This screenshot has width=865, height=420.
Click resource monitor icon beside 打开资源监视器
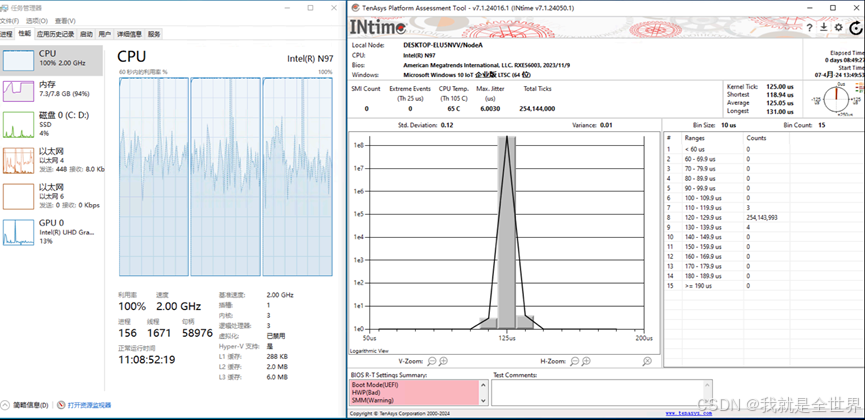click(x=61, y=405)
